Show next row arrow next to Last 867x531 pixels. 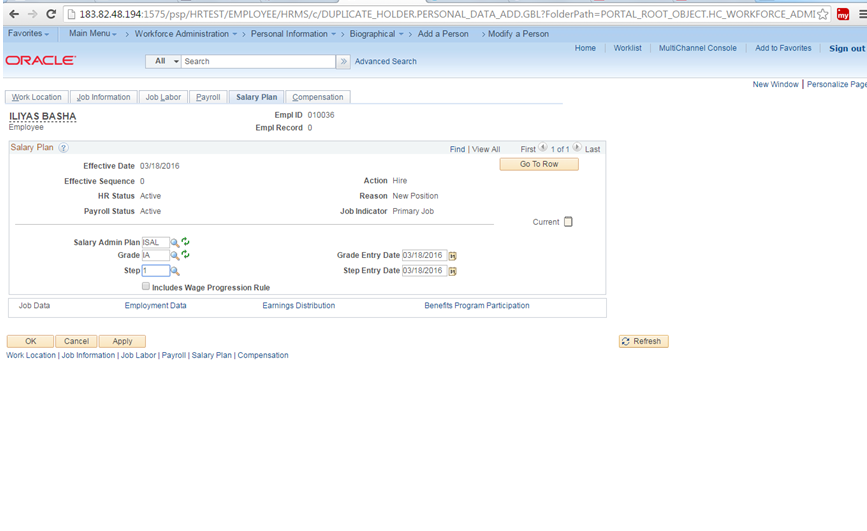point(577,147)
